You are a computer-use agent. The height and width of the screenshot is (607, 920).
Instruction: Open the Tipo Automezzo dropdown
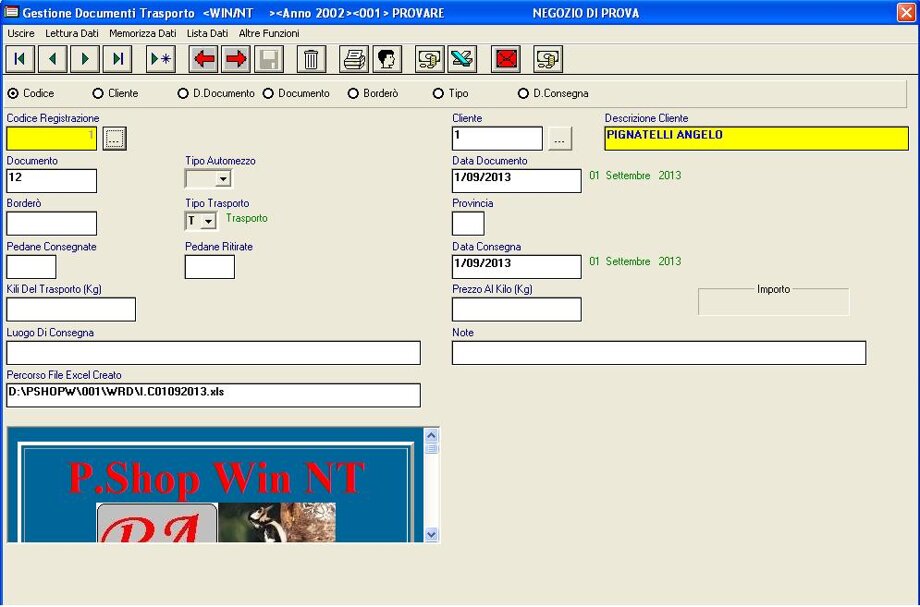pyautogui.click(x=223, y=180)
